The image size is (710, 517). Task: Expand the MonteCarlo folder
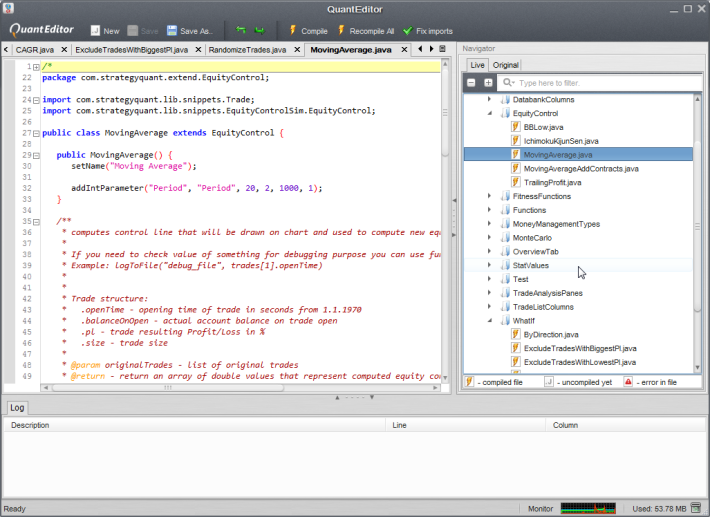pos(489,237)
